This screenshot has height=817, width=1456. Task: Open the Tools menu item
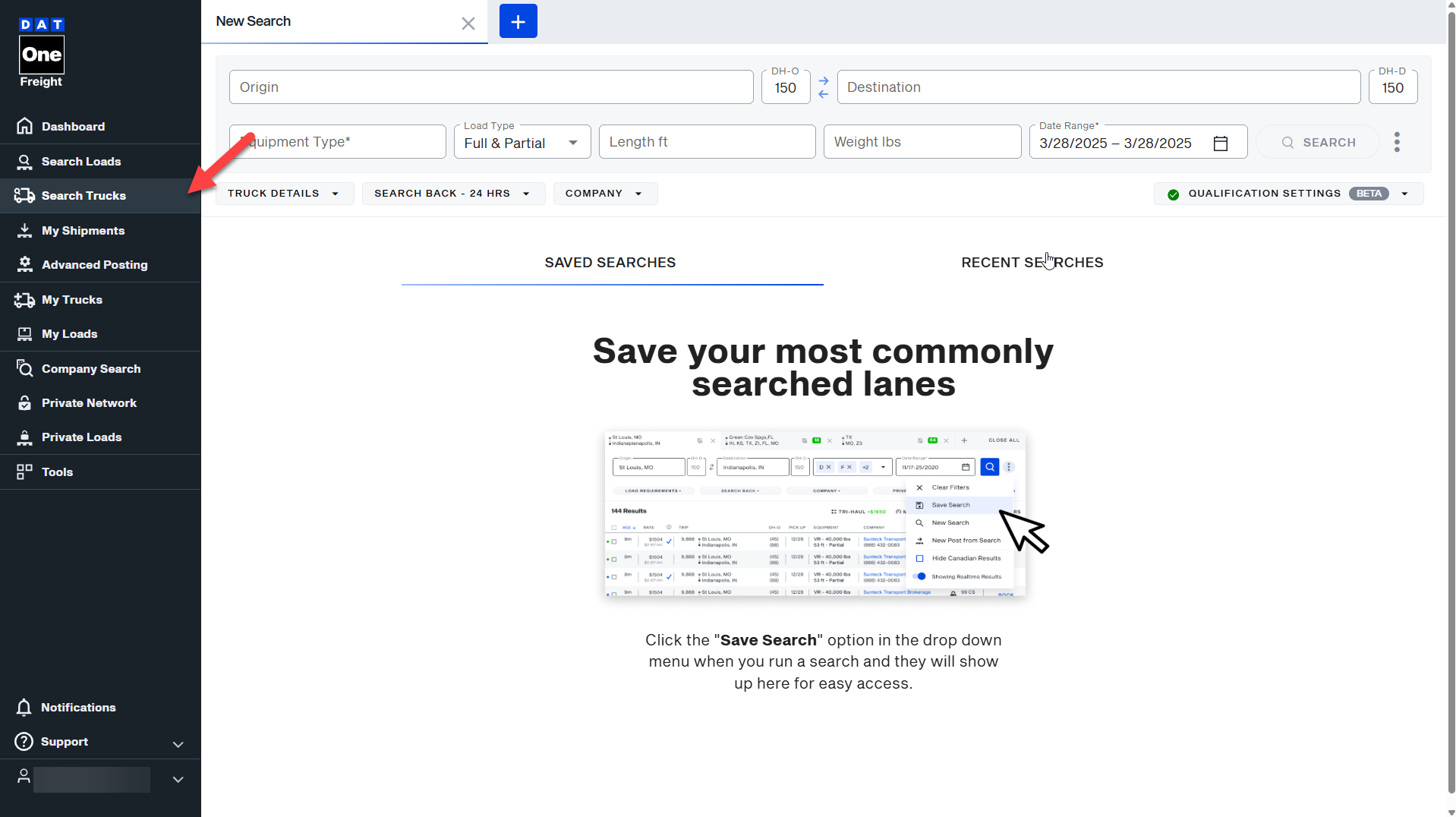pos(100,472)
